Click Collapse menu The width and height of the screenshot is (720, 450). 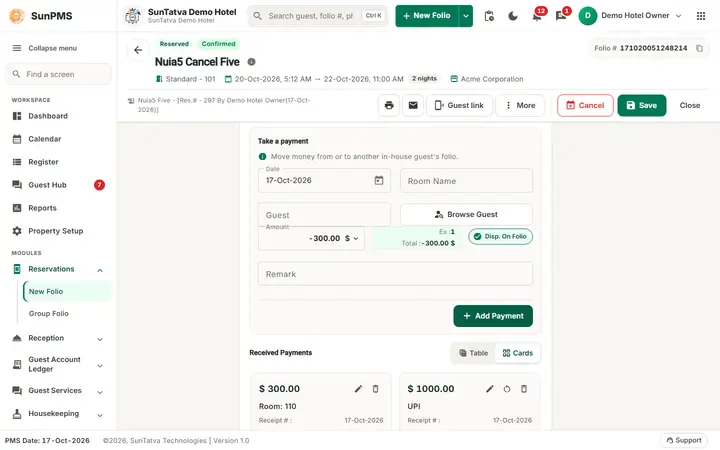(45, 48)
